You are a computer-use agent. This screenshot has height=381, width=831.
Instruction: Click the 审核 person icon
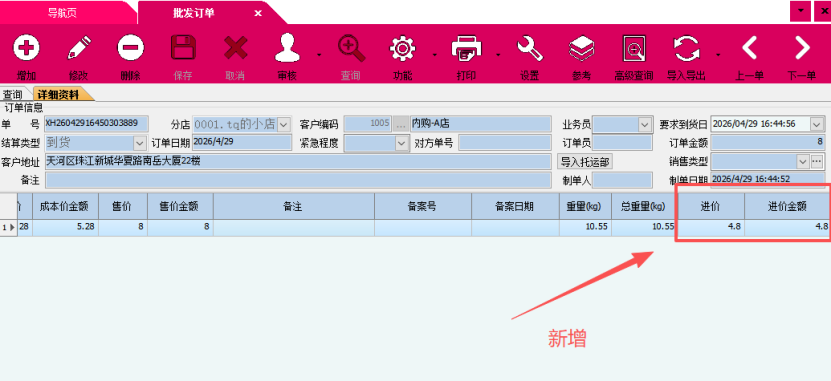(x=287, y=48)
